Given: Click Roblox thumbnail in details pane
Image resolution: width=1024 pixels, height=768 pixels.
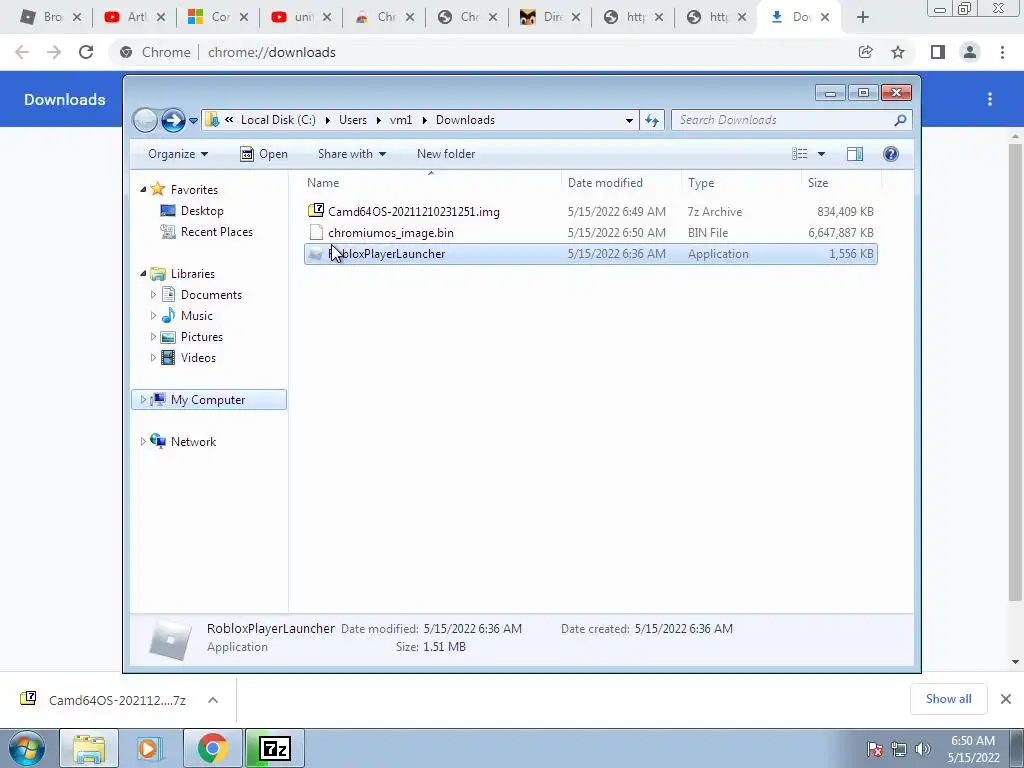Looking at the screenshot, I should (170, 638).
